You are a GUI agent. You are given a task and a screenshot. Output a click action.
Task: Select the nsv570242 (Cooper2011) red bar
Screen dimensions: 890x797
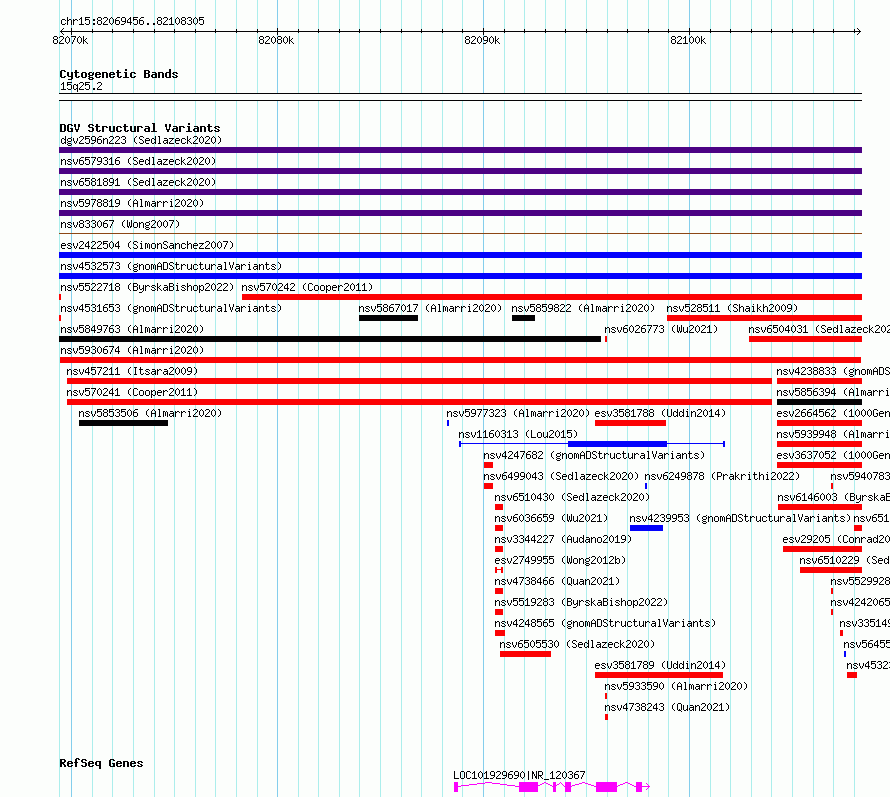tap(552, 297)
